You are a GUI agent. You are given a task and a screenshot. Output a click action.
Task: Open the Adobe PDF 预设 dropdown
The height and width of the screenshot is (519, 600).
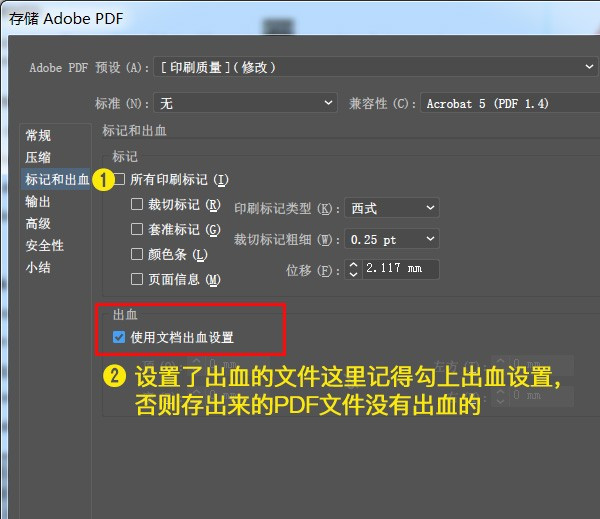pos(375,67)
